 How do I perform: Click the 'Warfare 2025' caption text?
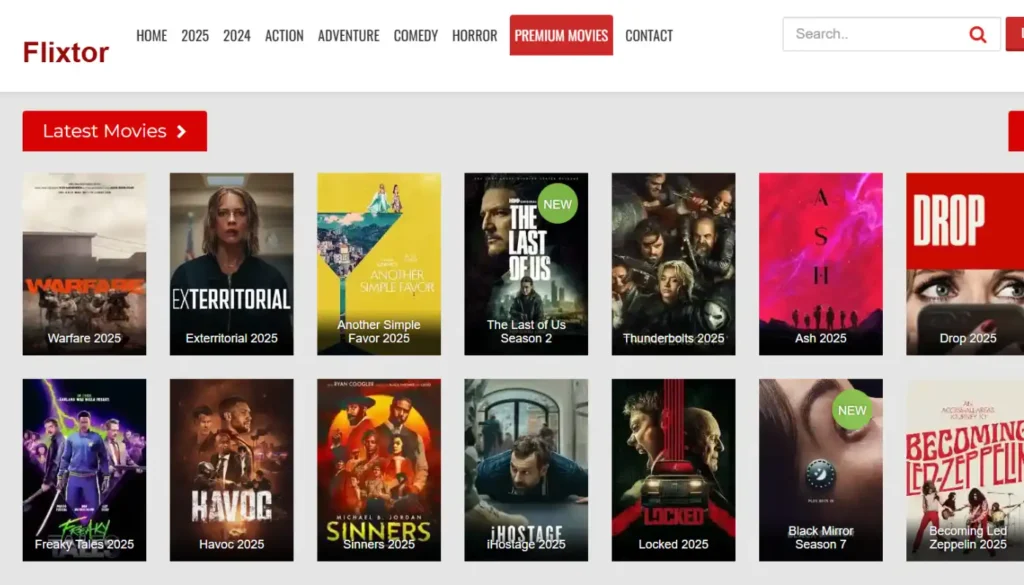point(84,338)
